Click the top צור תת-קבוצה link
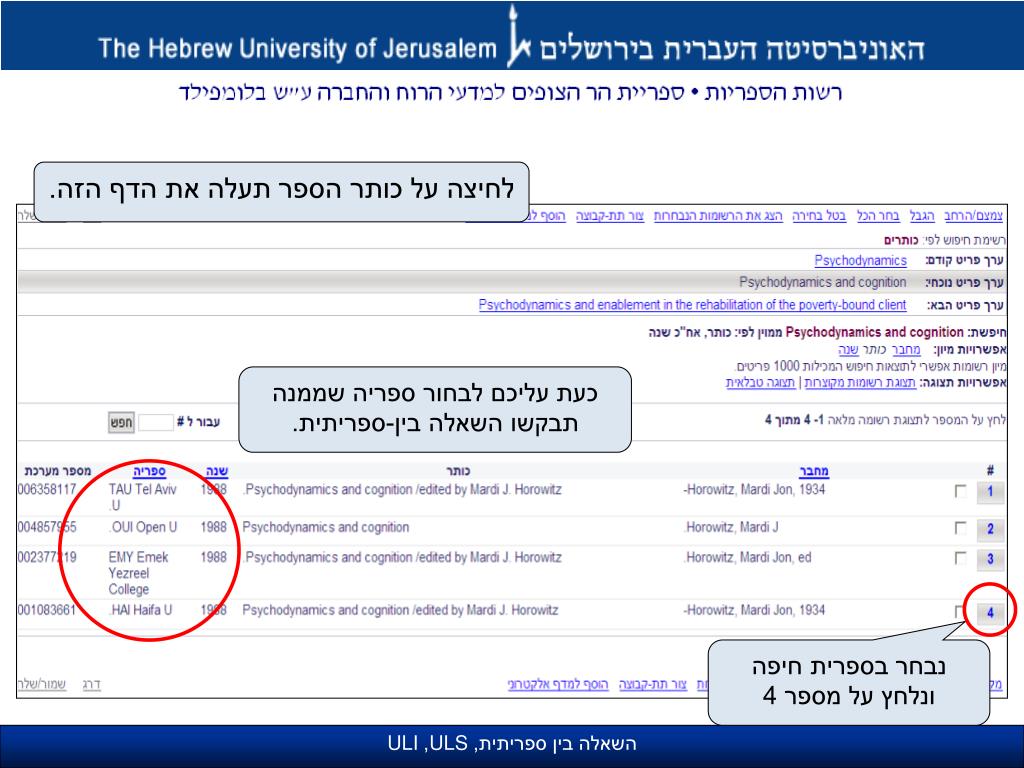This screenshot has height=768, width=1024. coord(609,216)
